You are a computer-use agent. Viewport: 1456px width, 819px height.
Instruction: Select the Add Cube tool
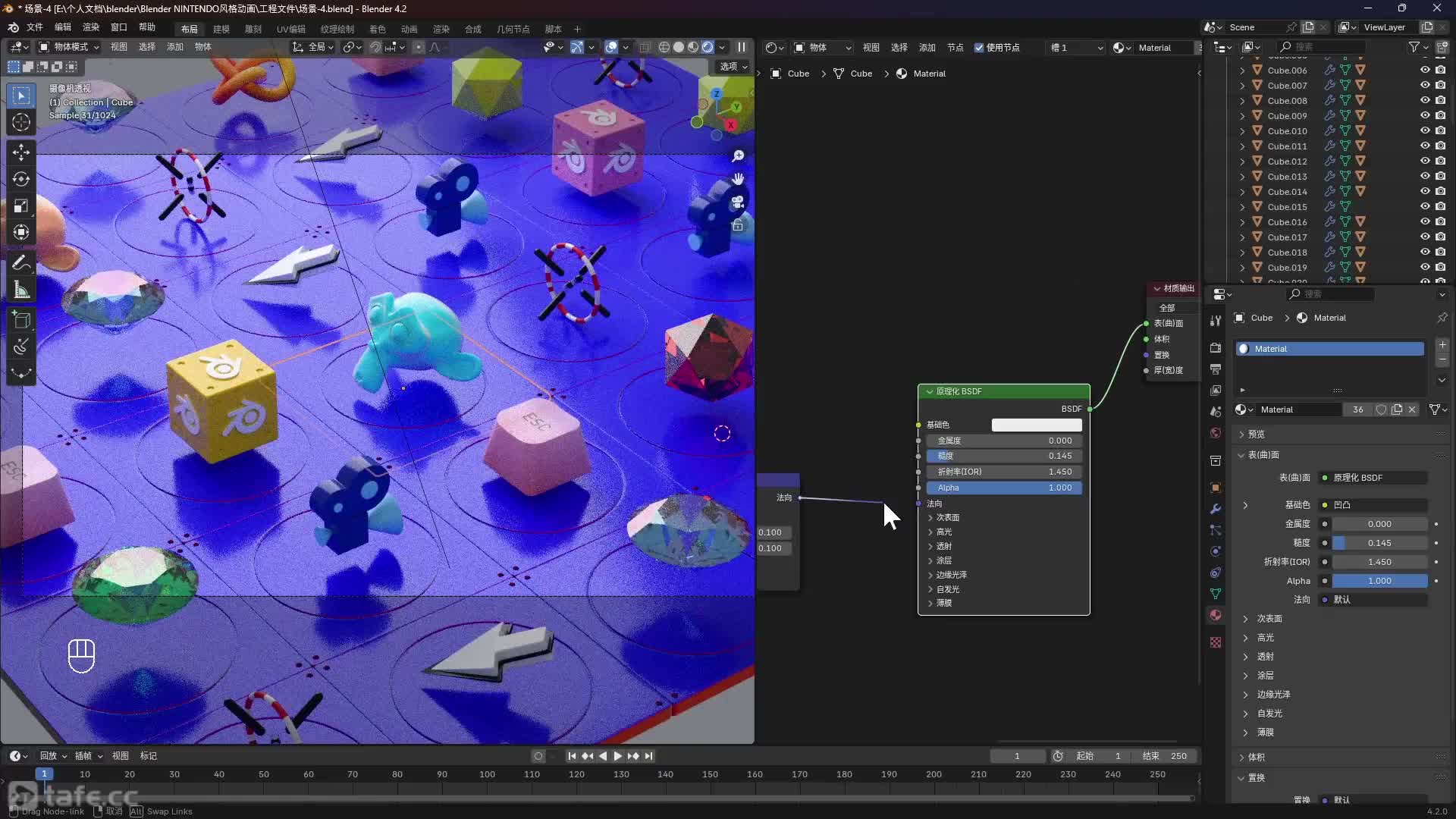click(x=21, y=320)
